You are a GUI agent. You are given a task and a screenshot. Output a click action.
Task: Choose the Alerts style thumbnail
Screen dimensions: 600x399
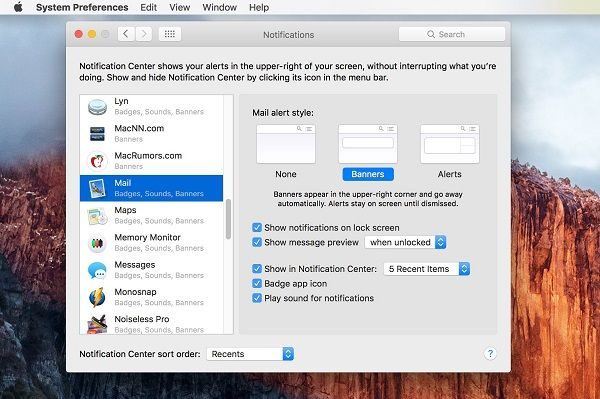coord(450,144)
